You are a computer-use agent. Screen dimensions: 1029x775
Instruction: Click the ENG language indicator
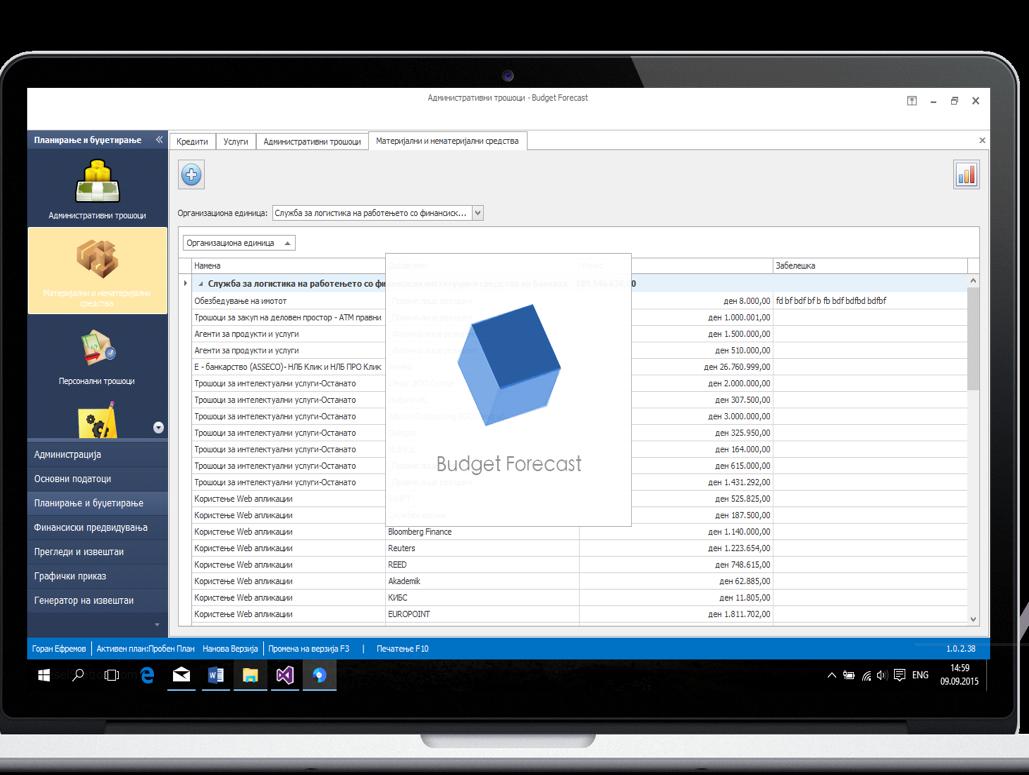(920, 675)
